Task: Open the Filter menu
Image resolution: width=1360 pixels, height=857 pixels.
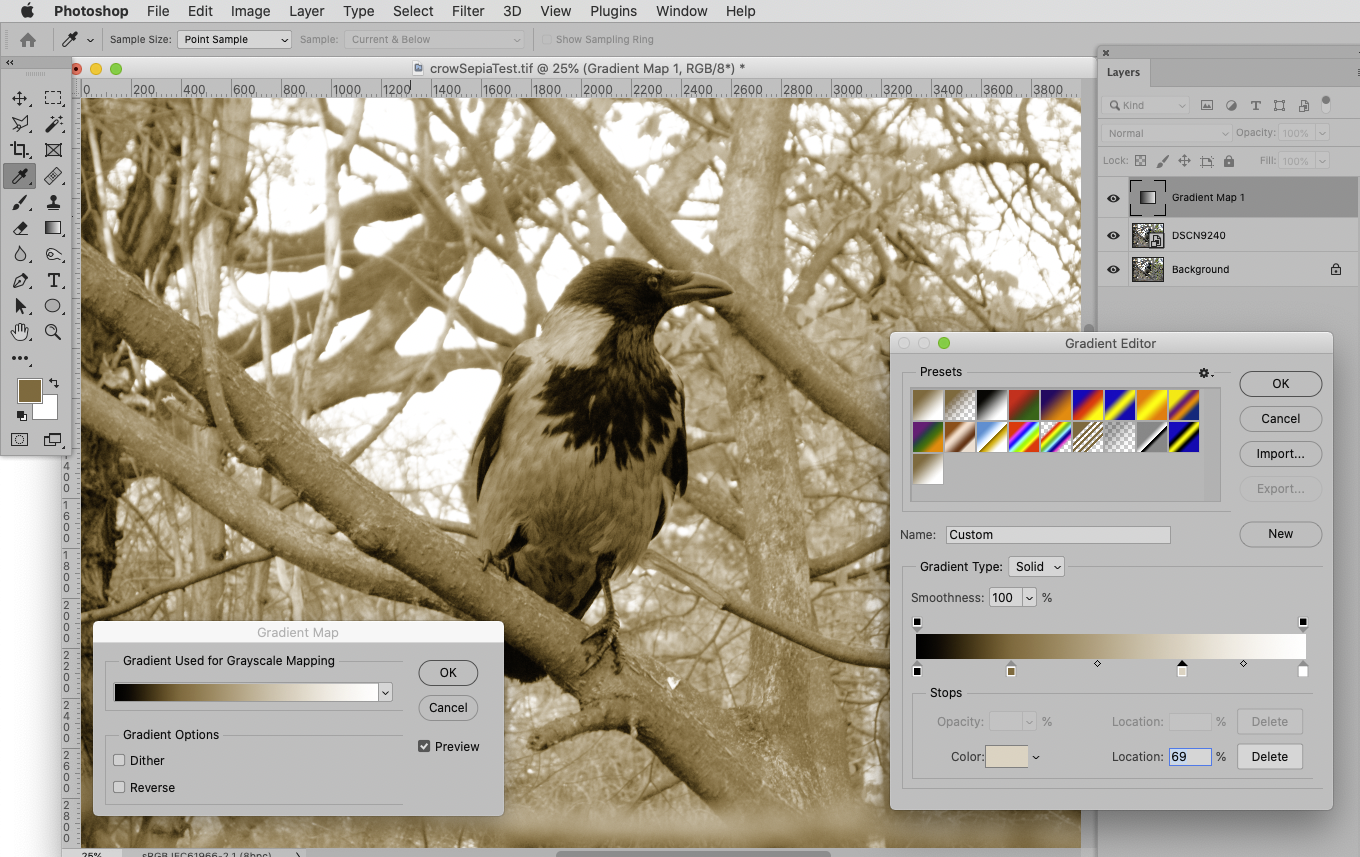Action: pyautogui.click(x=468, y=11)
